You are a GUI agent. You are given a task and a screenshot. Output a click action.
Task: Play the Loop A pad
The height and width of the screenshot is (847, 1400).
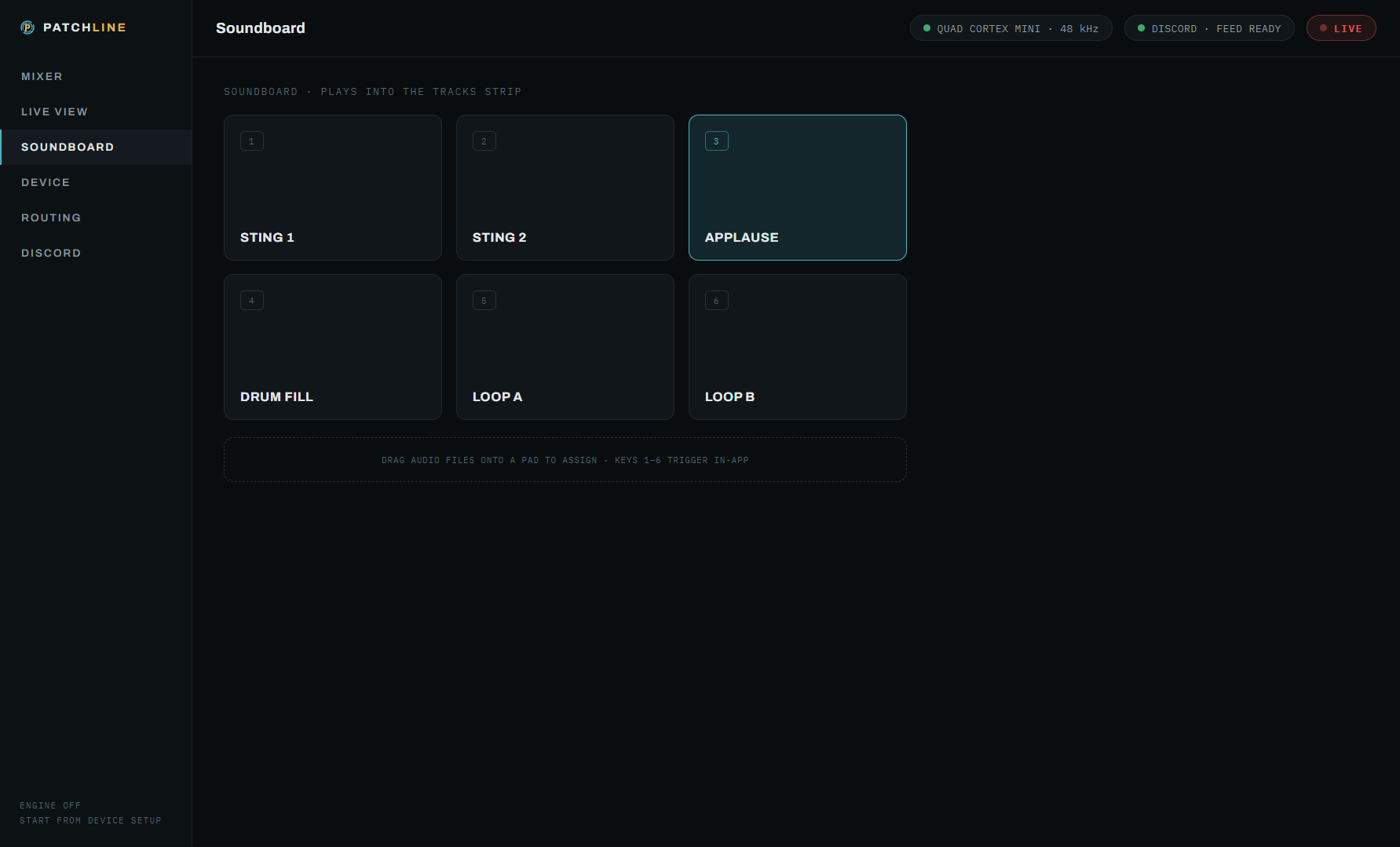pos(565,347)
